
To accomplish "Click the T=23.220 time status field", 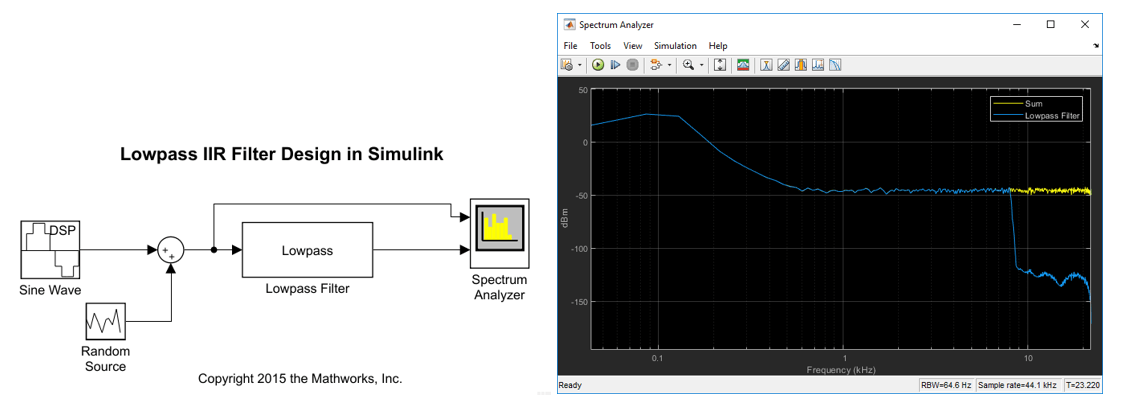I will pos(1082,385).
